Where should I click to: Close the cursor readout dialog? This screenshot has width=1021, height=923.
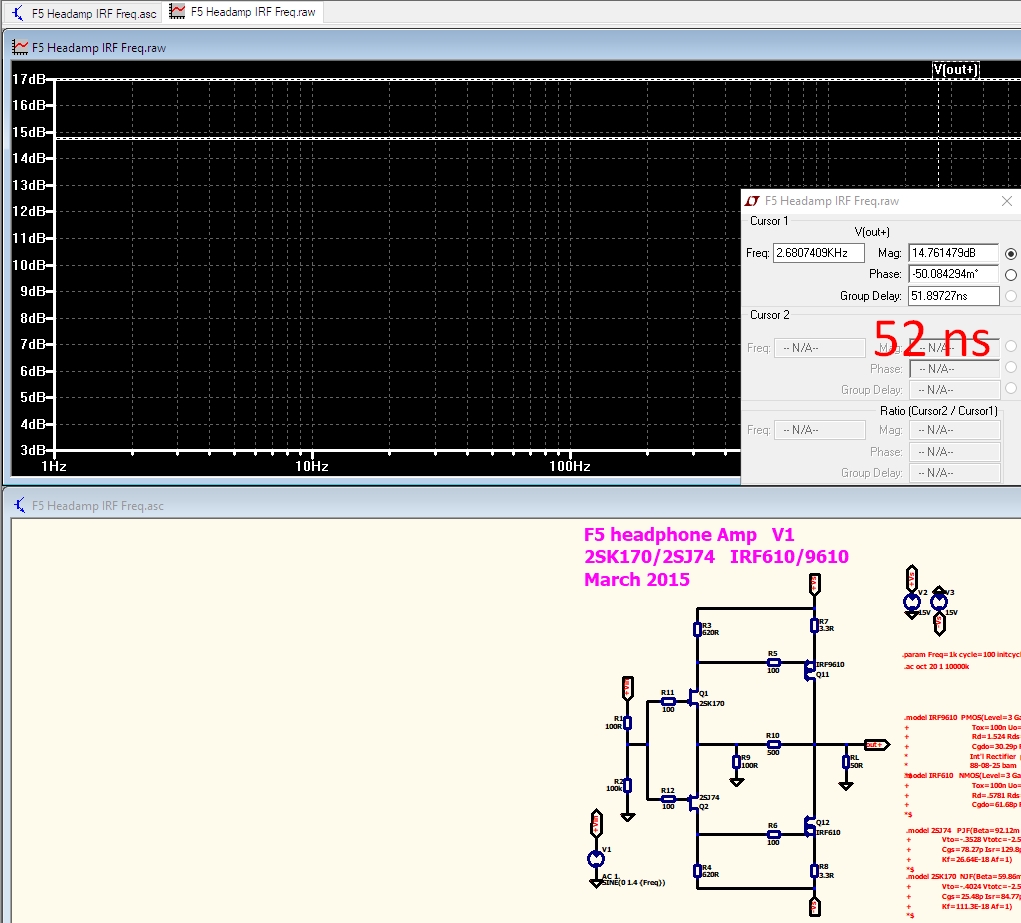coord(1006,201)
